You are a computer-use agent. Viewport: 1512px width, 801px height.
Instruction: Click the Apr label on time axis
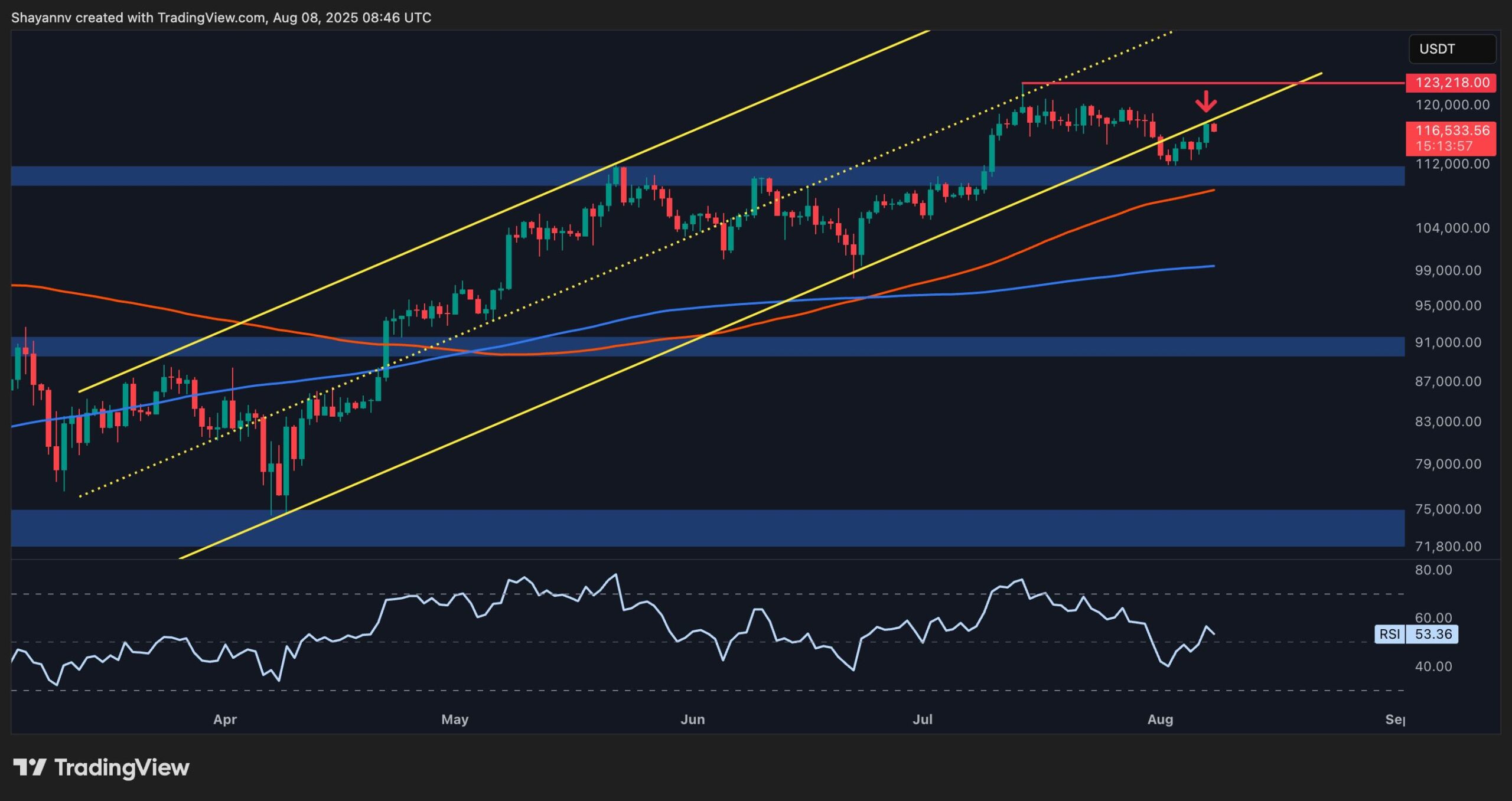tap(224, 720)
